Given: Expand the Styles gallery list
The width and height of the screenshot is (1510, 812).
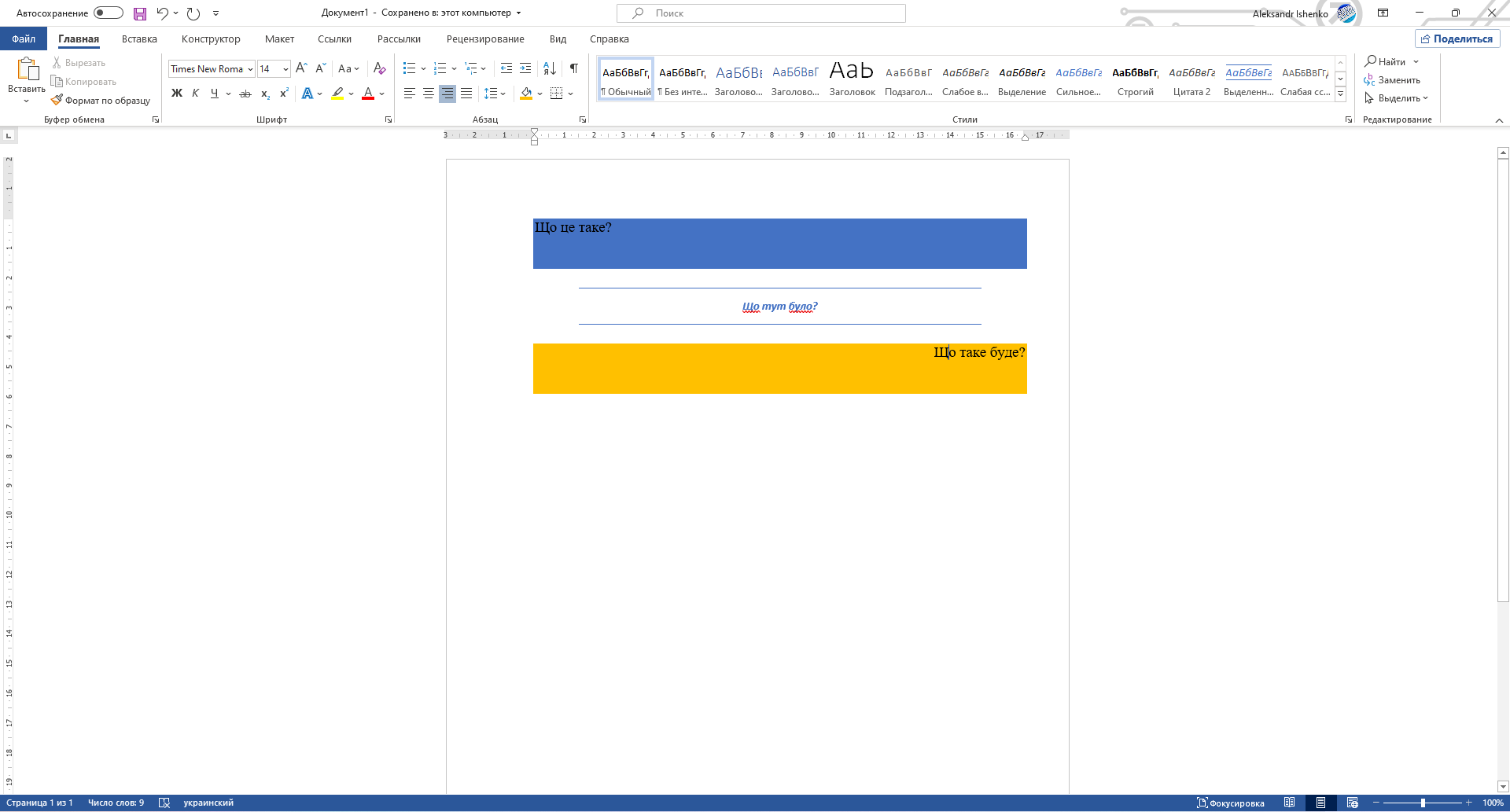Looking at the screenshot, I should pyautogui.click(x=1341, y=94).
